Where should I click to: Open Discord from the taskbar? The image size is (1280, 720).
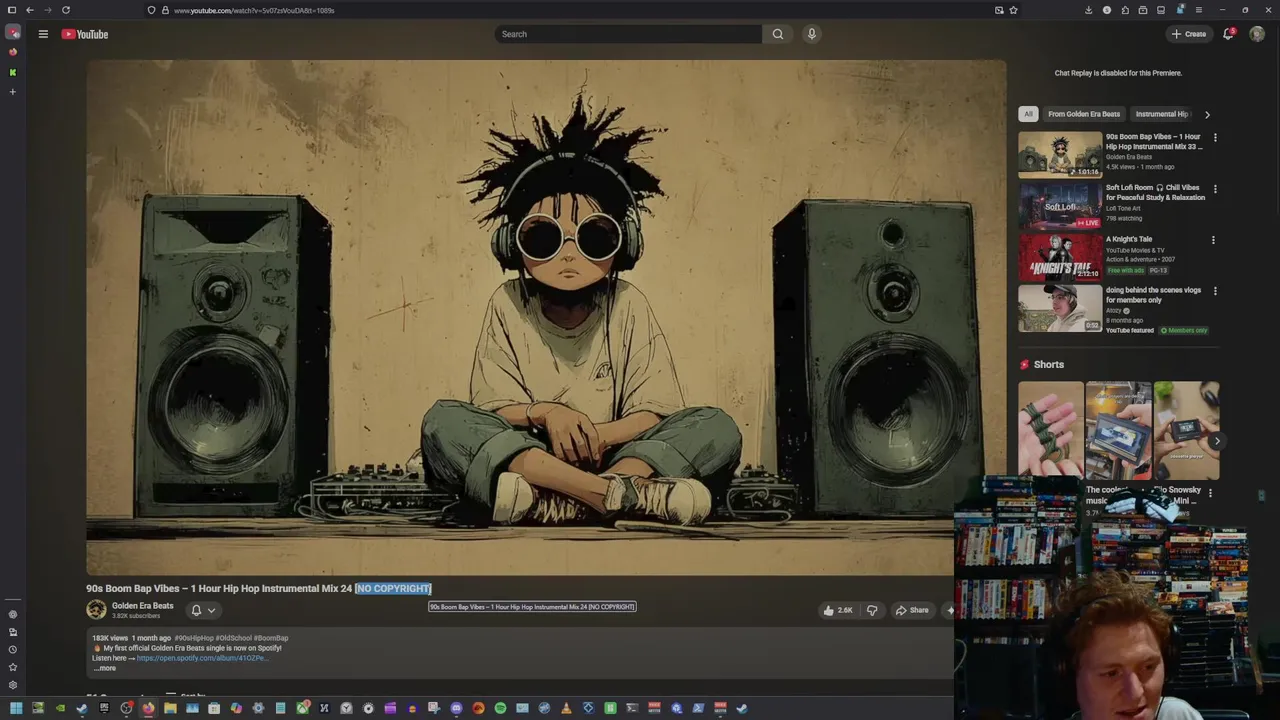pyautogui.click(x=456, y=708)
